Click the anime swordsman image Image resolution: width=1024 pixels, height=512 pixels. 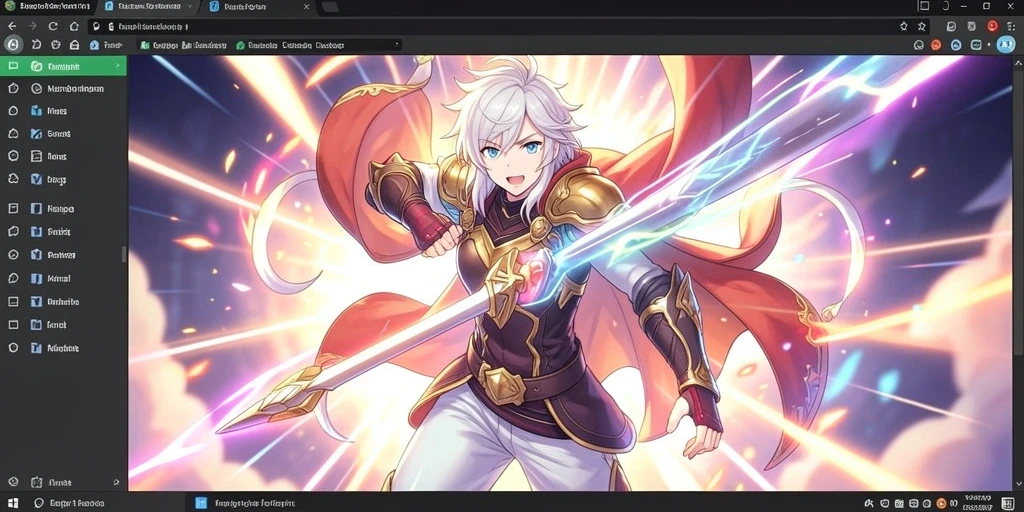click(569, 273)
